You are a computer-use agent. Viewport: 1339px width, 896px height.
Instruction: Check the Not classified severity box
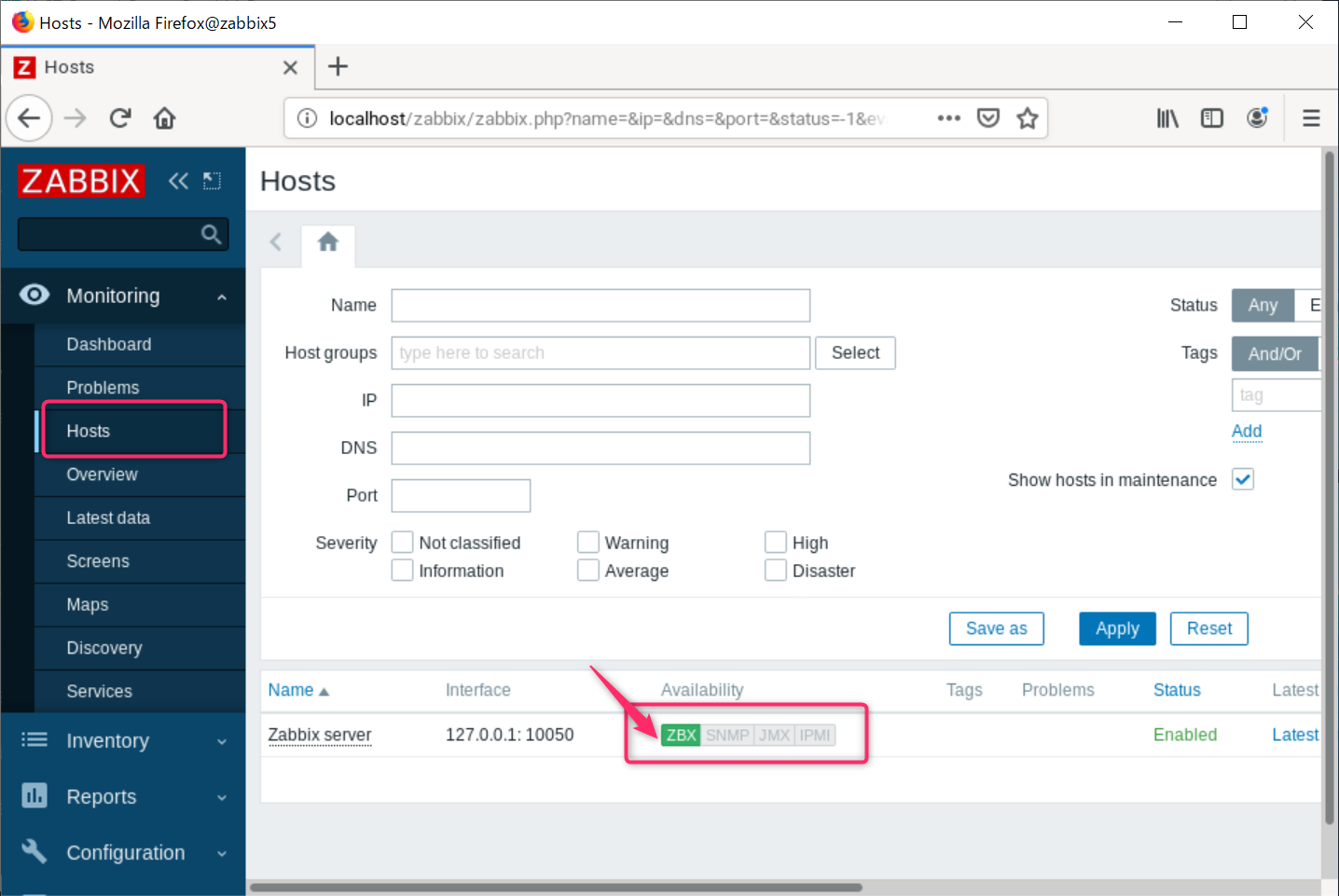pyautogui.click(x=402, y=542)
